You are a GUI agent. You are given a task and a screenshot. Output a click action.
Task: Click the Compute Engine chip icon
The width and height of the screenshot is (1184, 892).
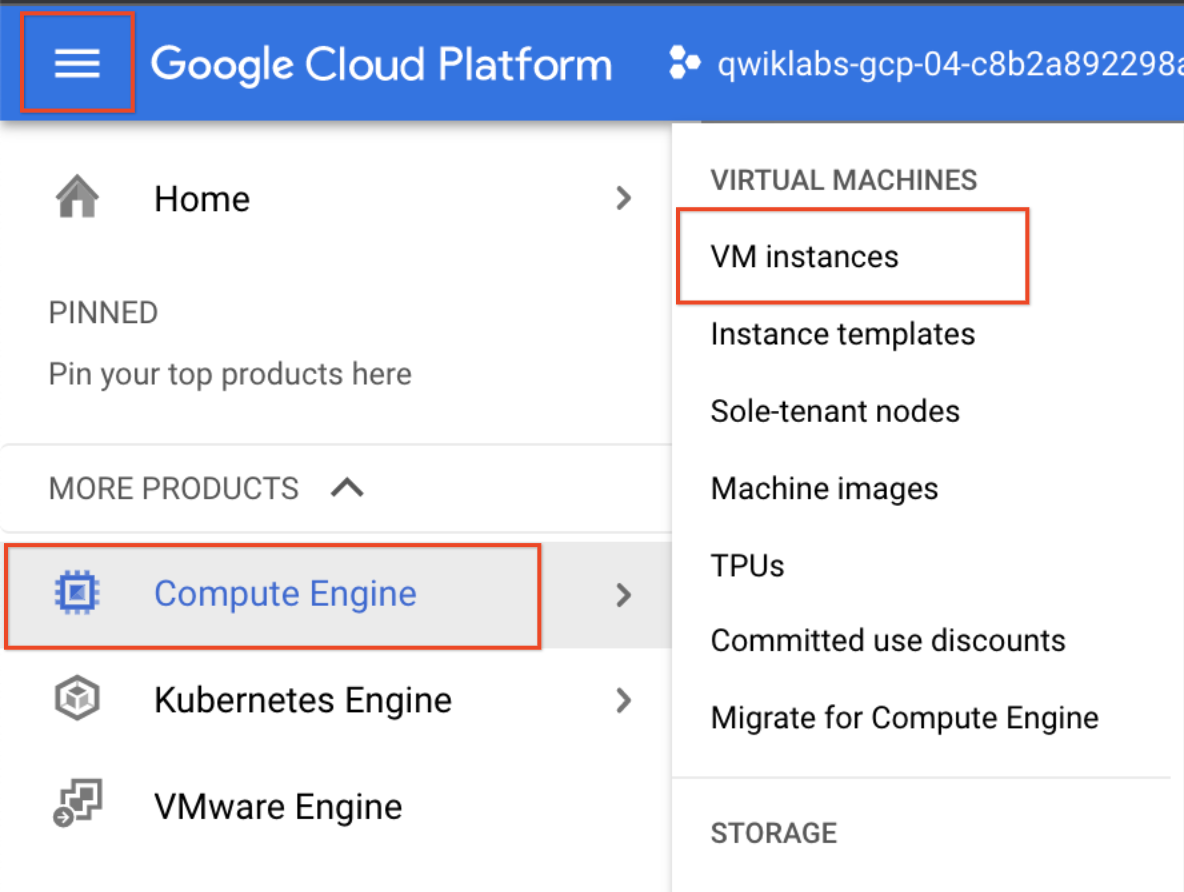pos(77,593)
